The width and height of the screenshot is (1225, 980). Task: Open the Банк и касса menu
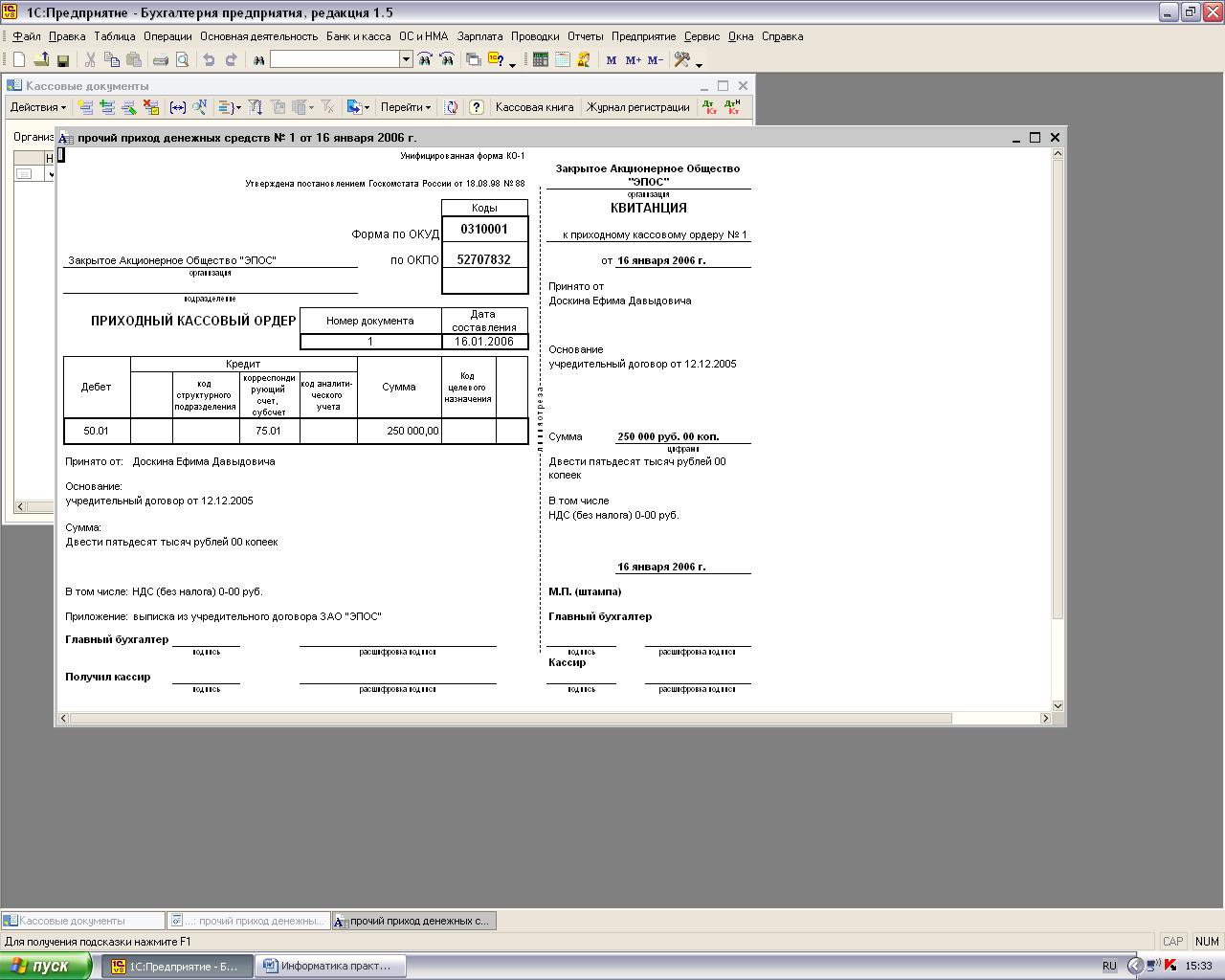359,36
